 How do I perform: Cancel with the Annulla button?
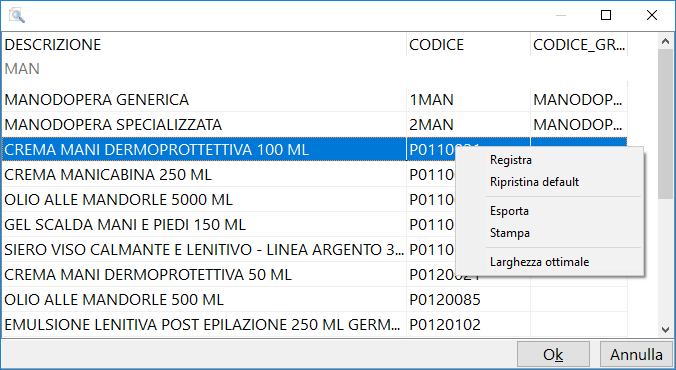(x=636, y=354)
